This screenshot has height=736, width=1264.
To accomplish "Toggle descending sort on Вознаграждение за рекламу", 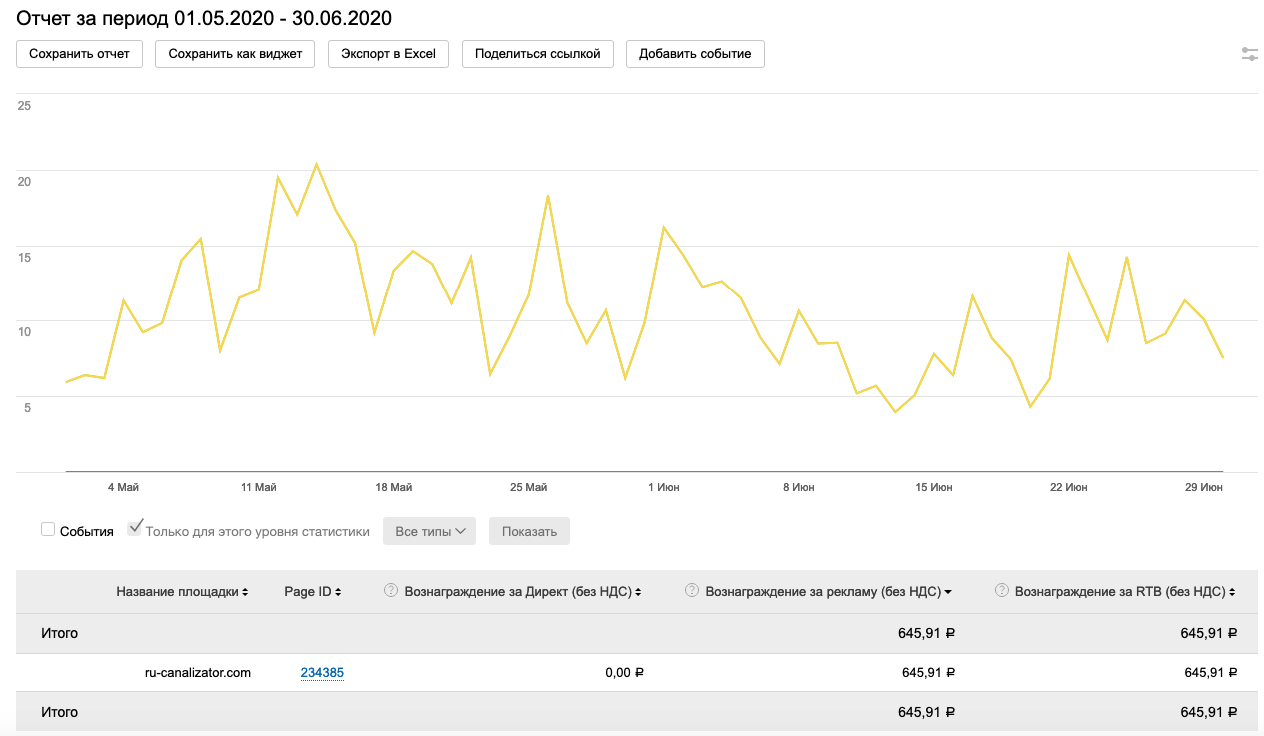I will tap(947, 592).
